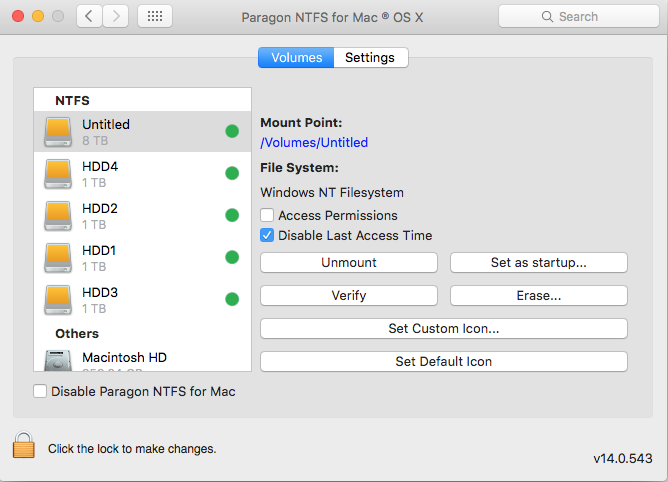Click the Others section header
668x482 pixels.
click(77, 333)
